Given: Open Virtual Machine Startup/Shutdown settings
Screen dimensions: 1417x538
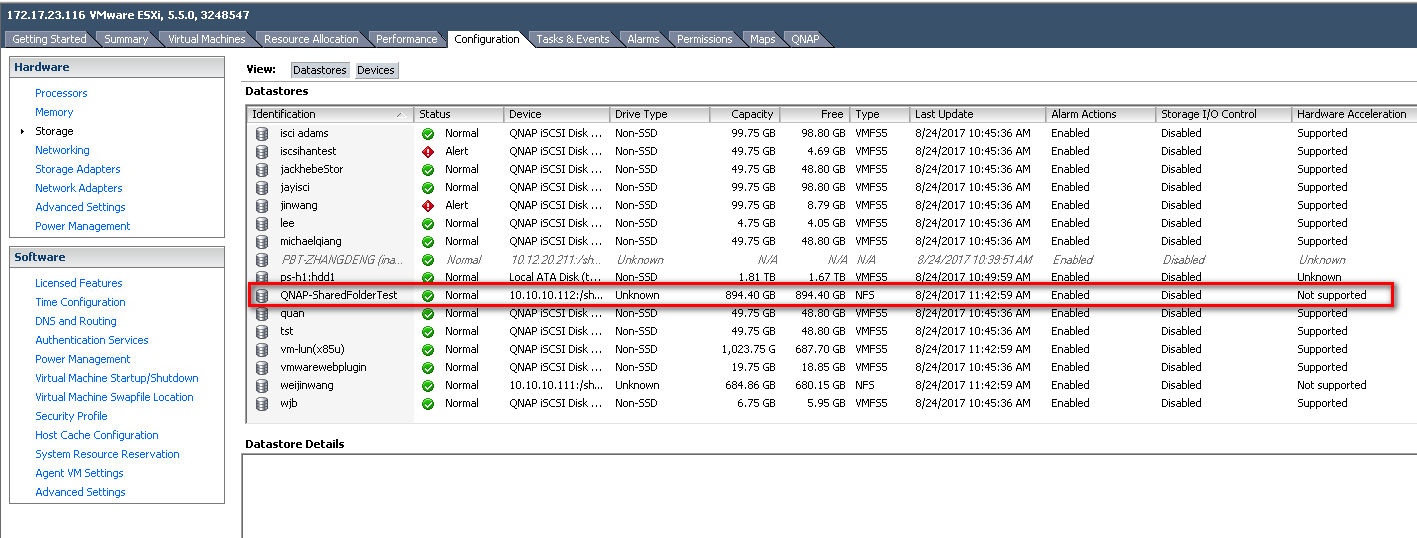Looking at the screenshot, I should tap(117, 378).
